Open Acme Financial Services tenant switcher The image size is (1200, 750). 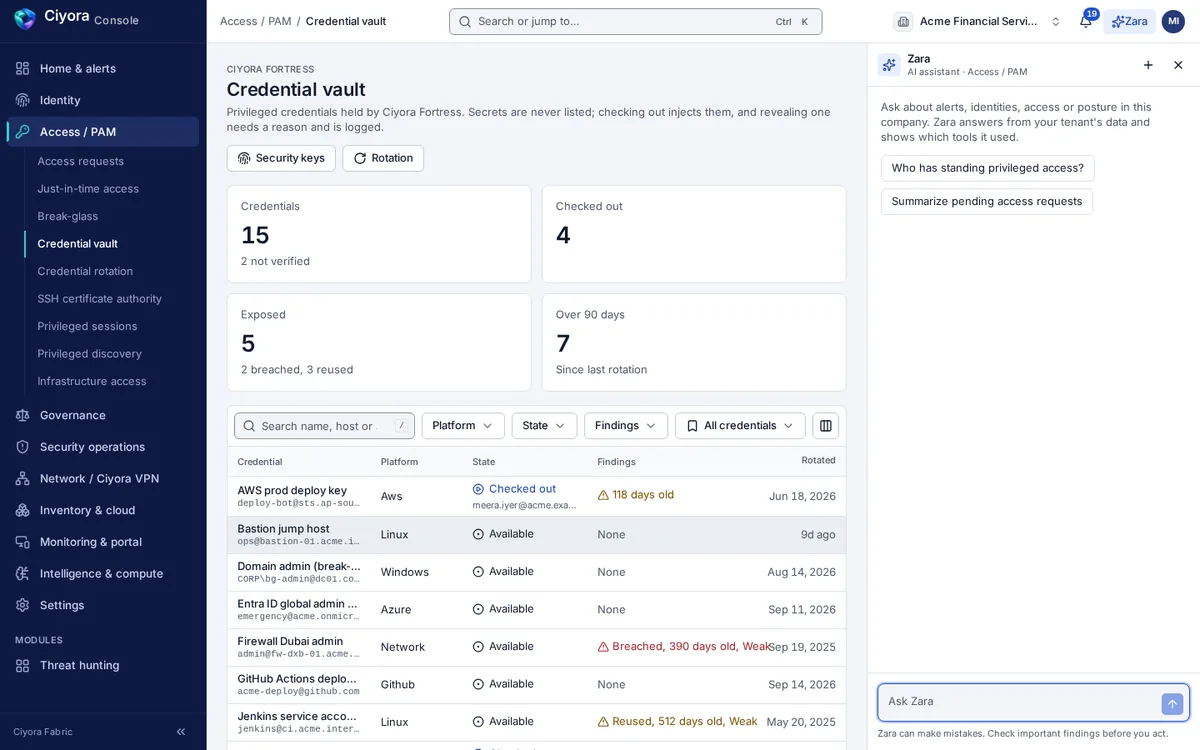pyautogui.click(x=977, y=21)
